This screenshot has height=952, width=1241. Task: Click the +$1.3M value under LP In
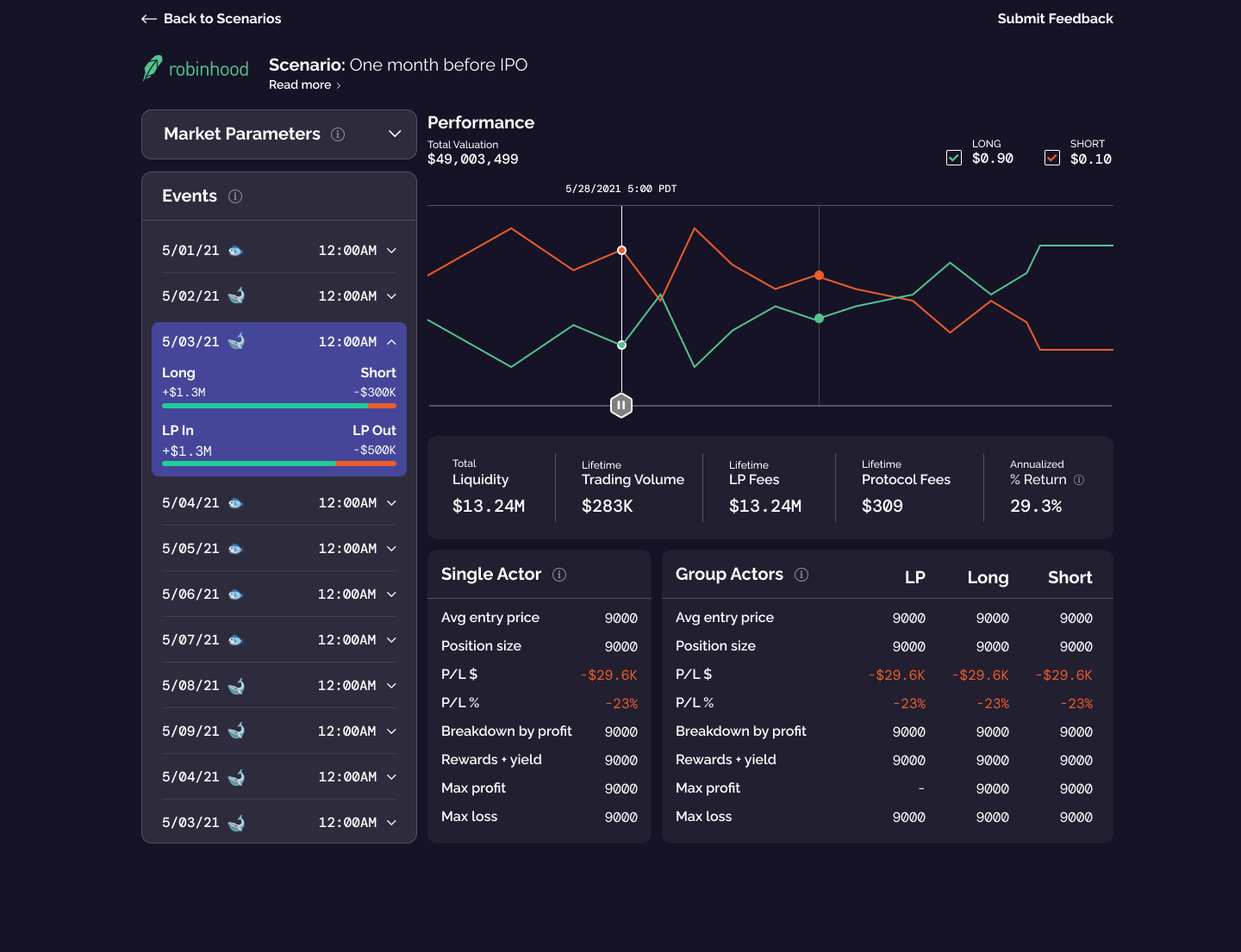click(x=187, y=451)
